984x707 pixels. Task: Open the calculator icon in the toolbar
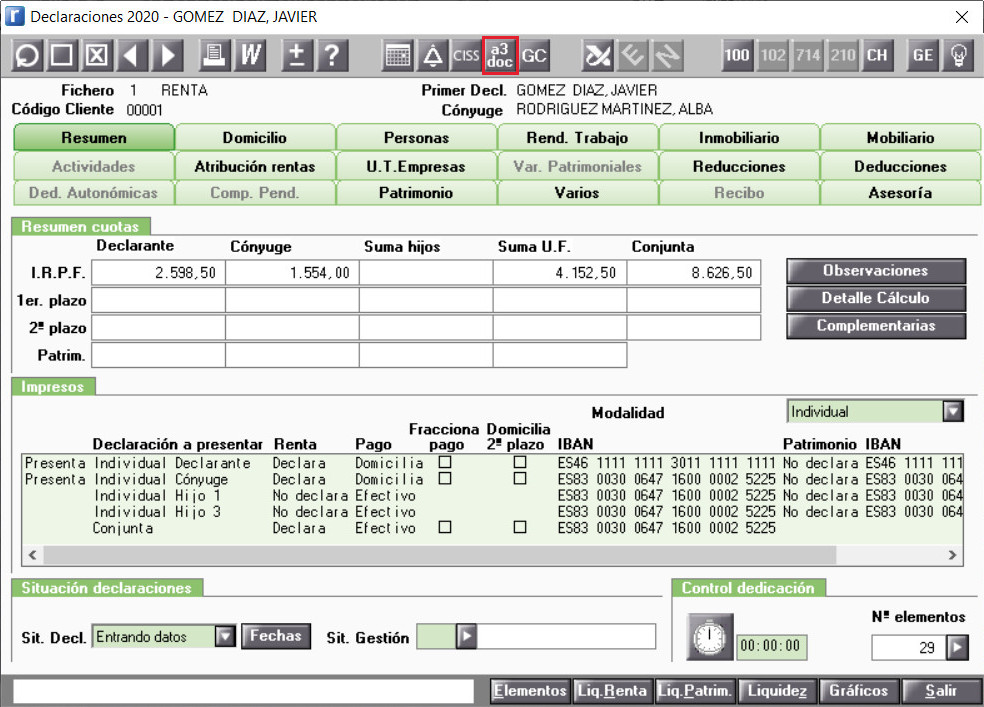(398, 55)
